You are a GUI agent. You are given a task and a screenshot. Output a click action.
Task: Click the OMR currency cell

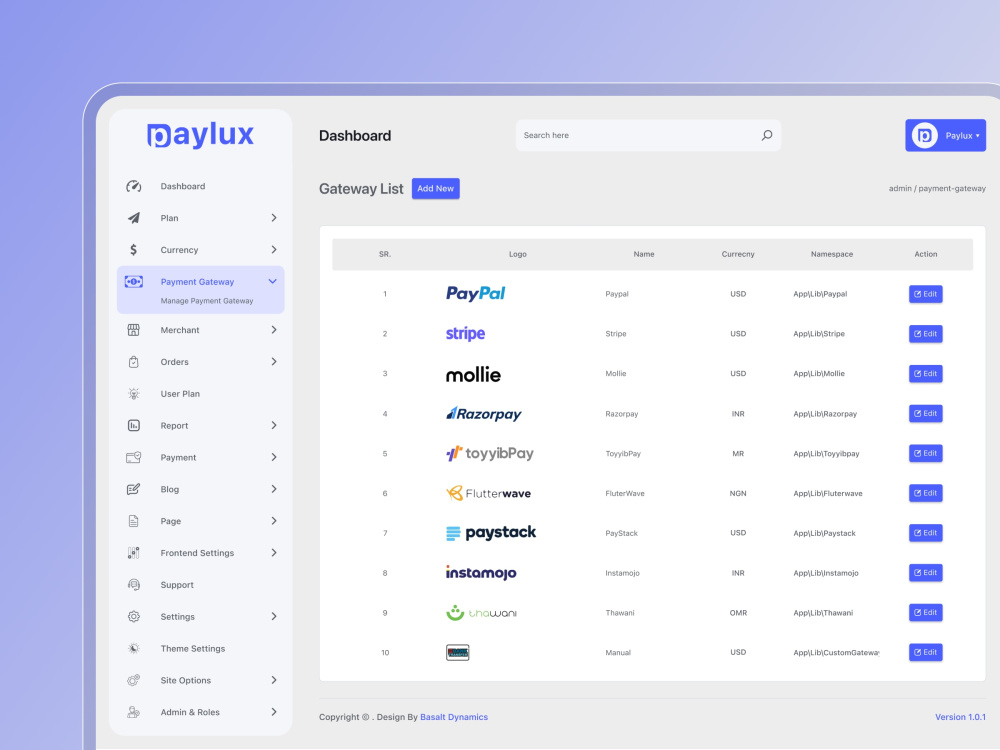pos(738,613)
